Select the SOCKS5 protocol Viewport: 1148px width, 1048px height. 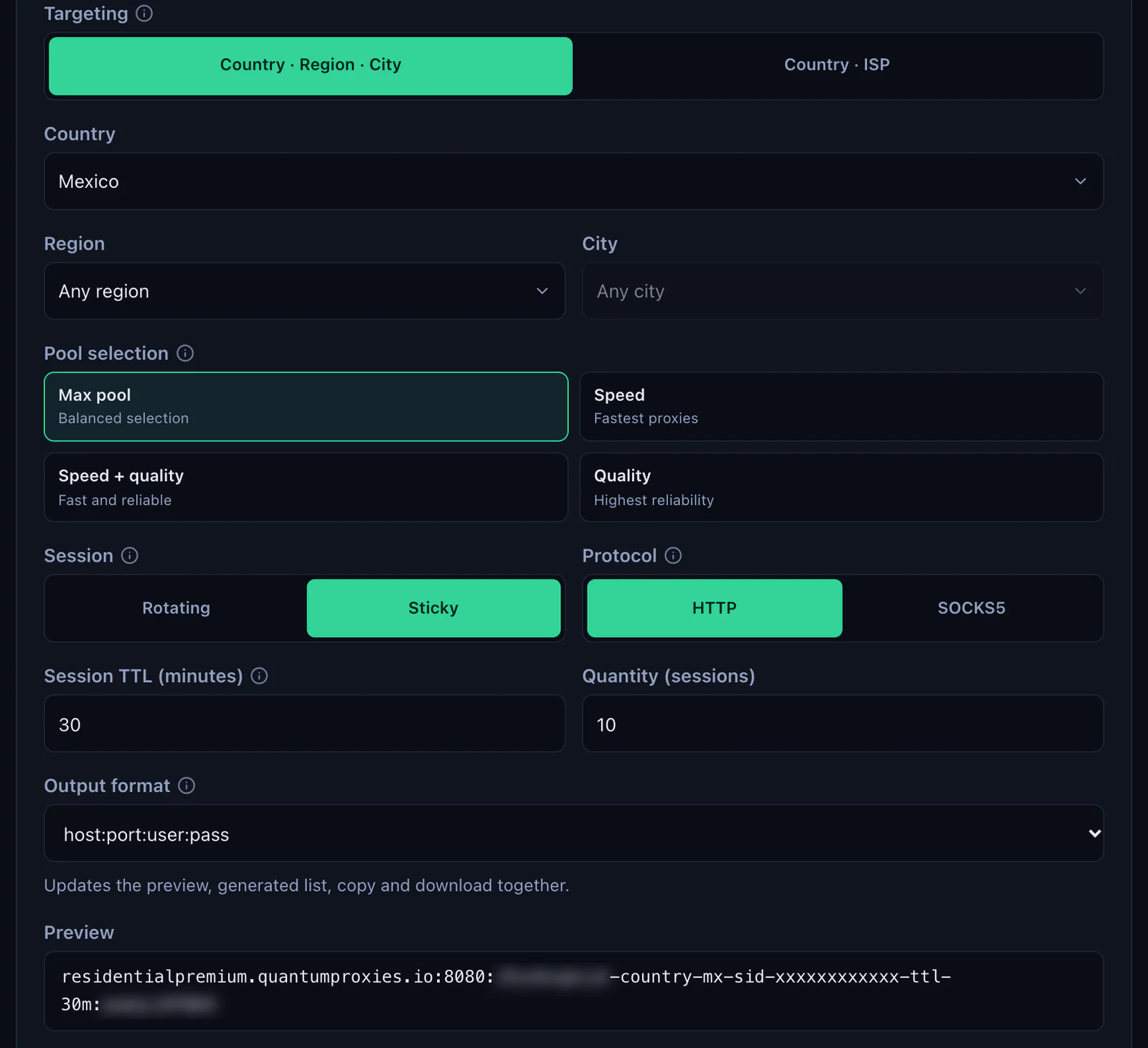pyautogui.click(x=971, y=608)
